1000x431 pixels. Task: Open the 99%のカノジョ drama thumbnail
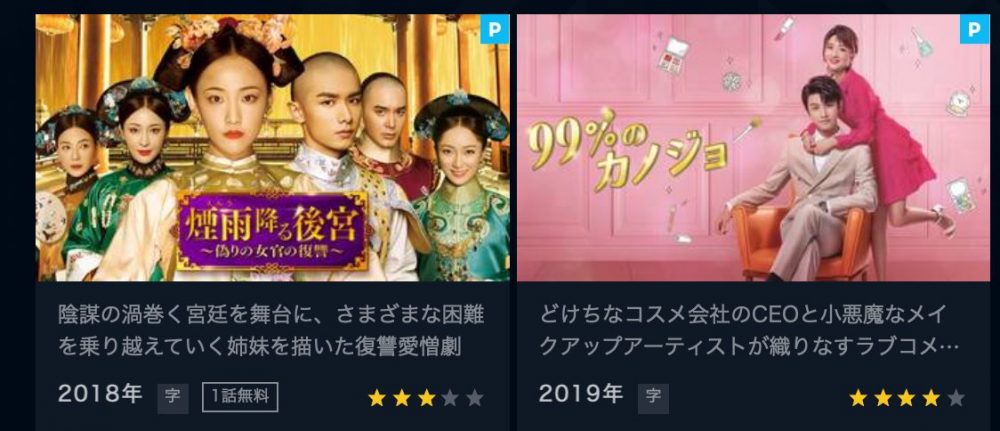pos(753,147)
